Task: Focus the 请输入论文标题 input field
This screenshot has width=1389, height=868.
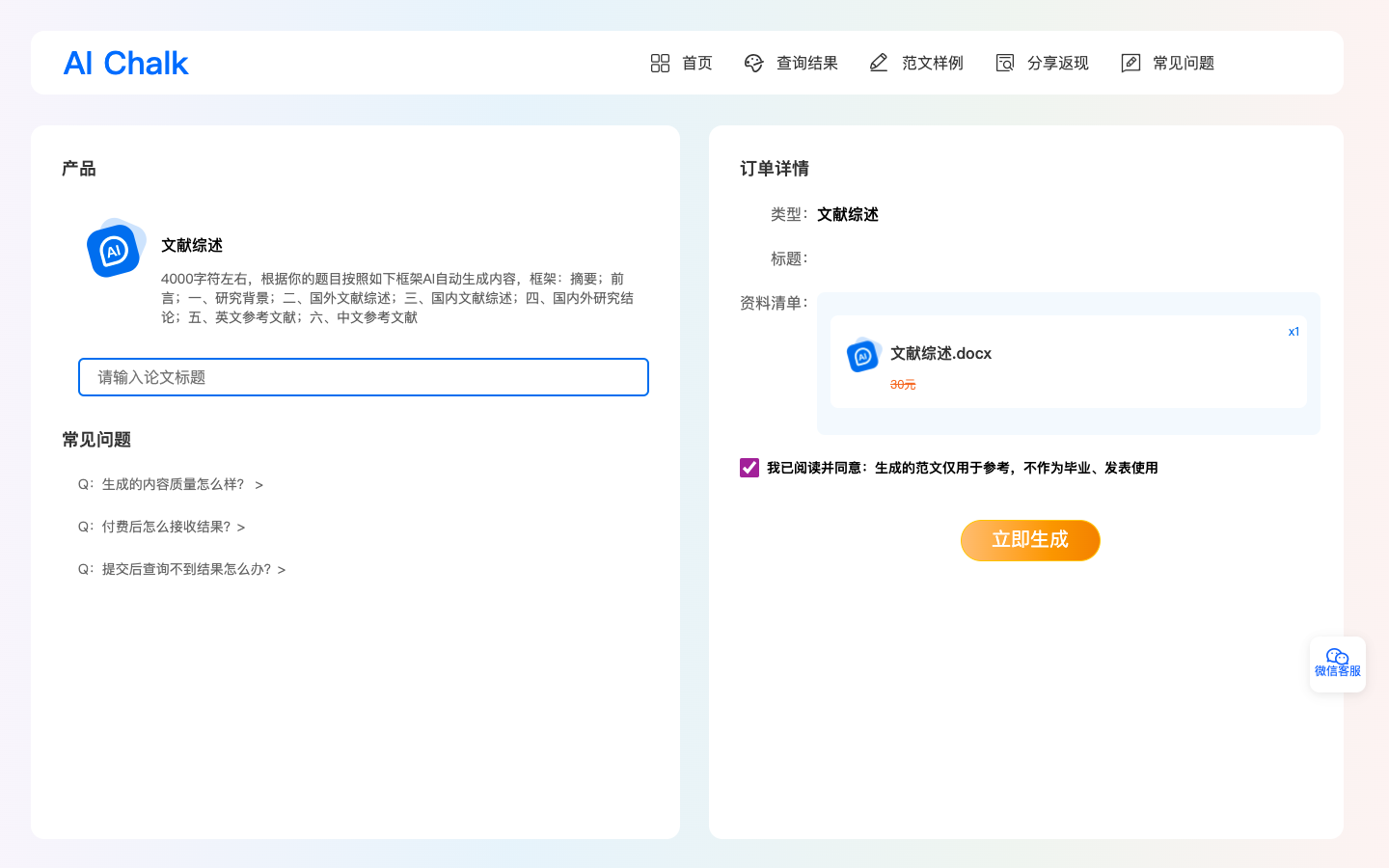Action: (x=363, y=377)
